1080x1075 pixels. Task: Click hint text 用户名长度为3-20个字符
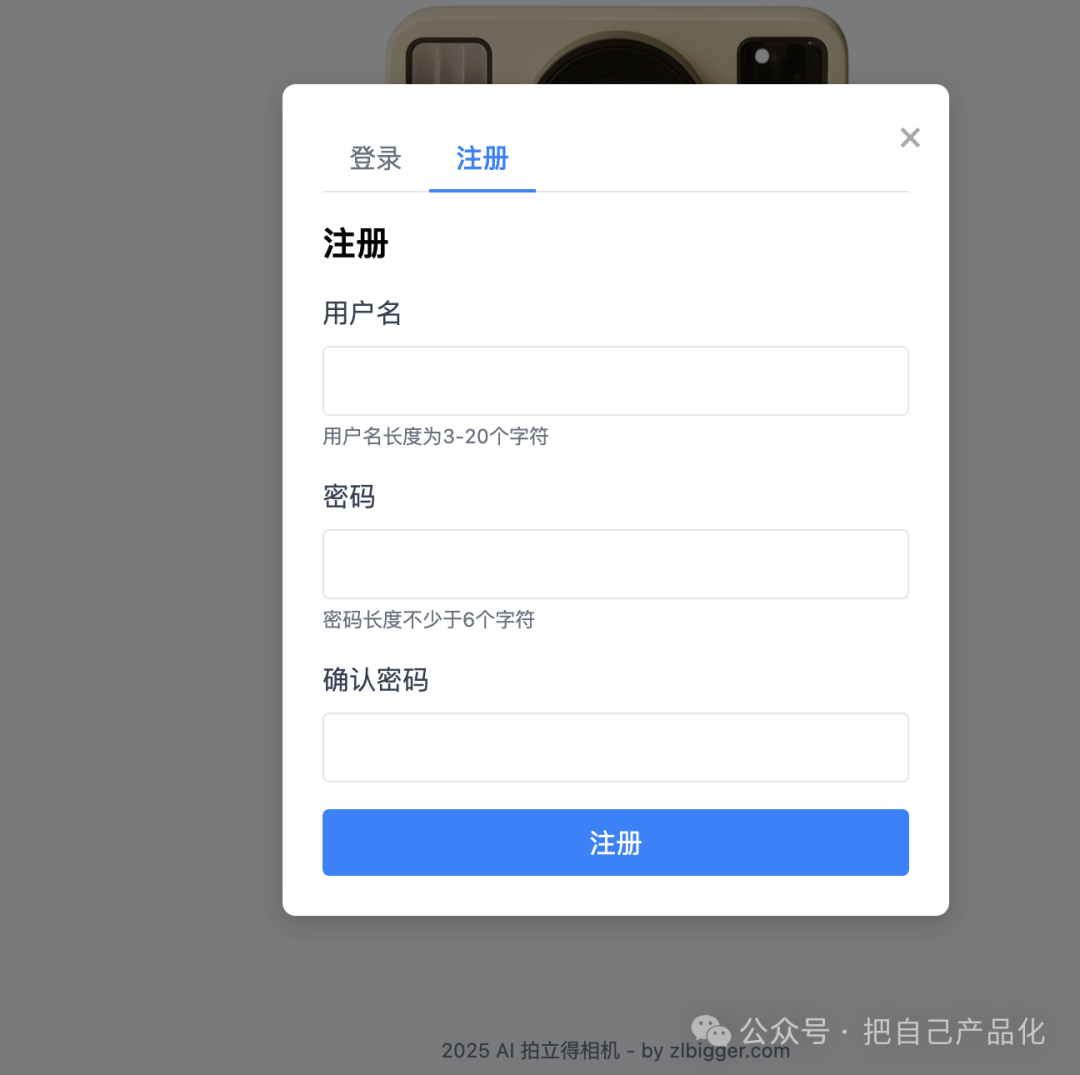pyautogui.click(x=435, y=437)
